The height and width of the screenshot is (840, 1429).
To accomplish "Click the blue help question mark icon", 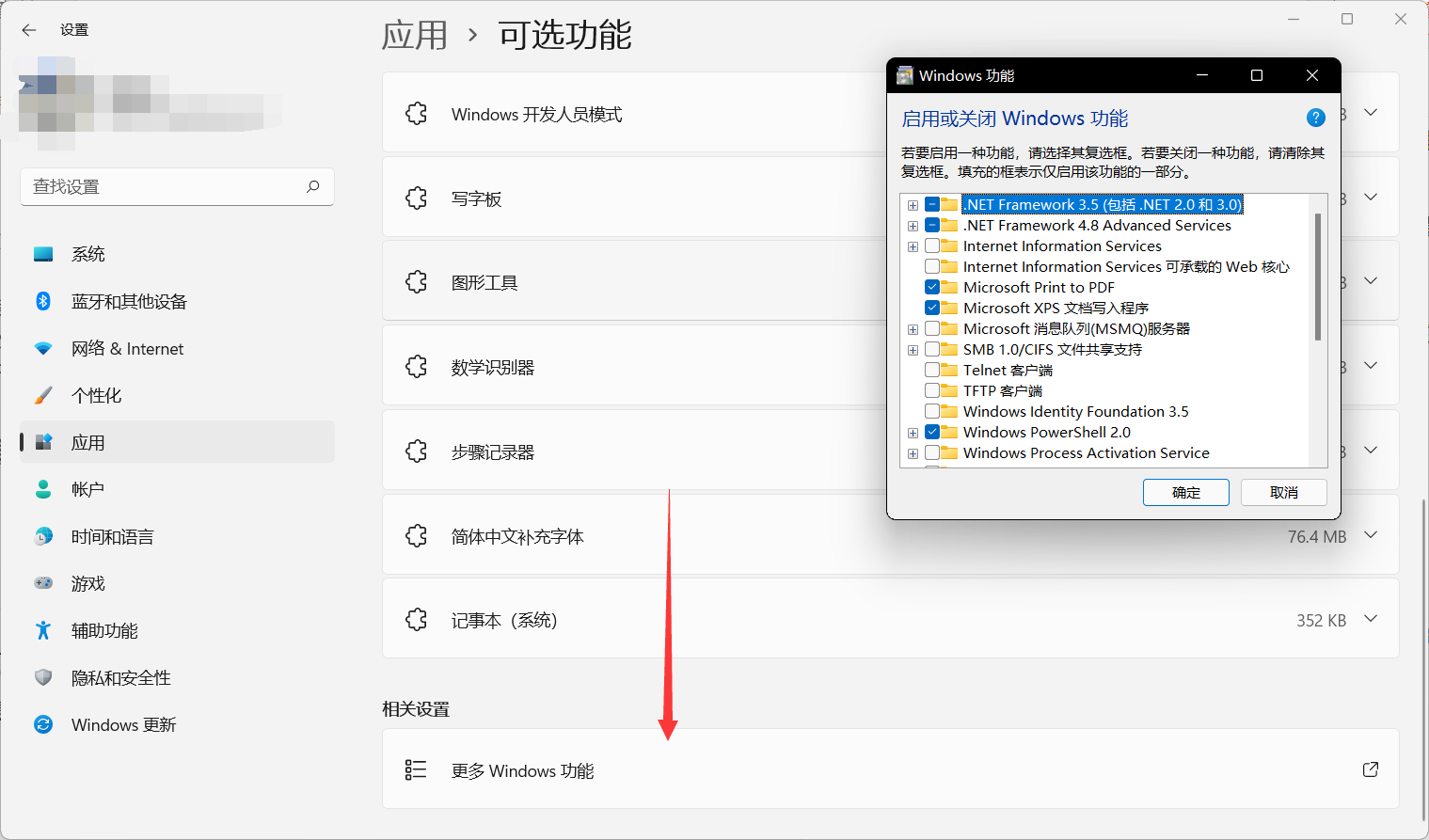I will (x=1316, y=118).
